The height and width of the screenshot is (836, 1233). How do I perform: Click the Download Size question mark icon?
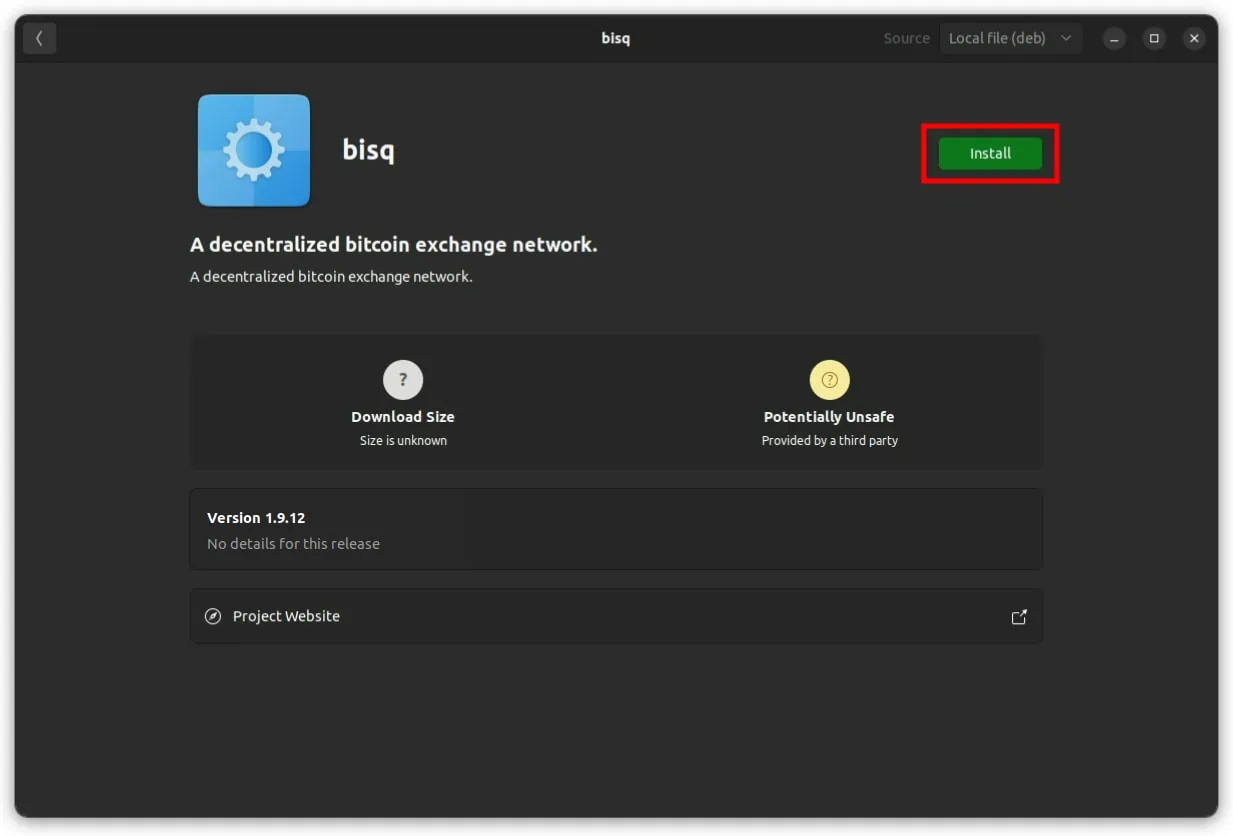click(x=403, y=380)
